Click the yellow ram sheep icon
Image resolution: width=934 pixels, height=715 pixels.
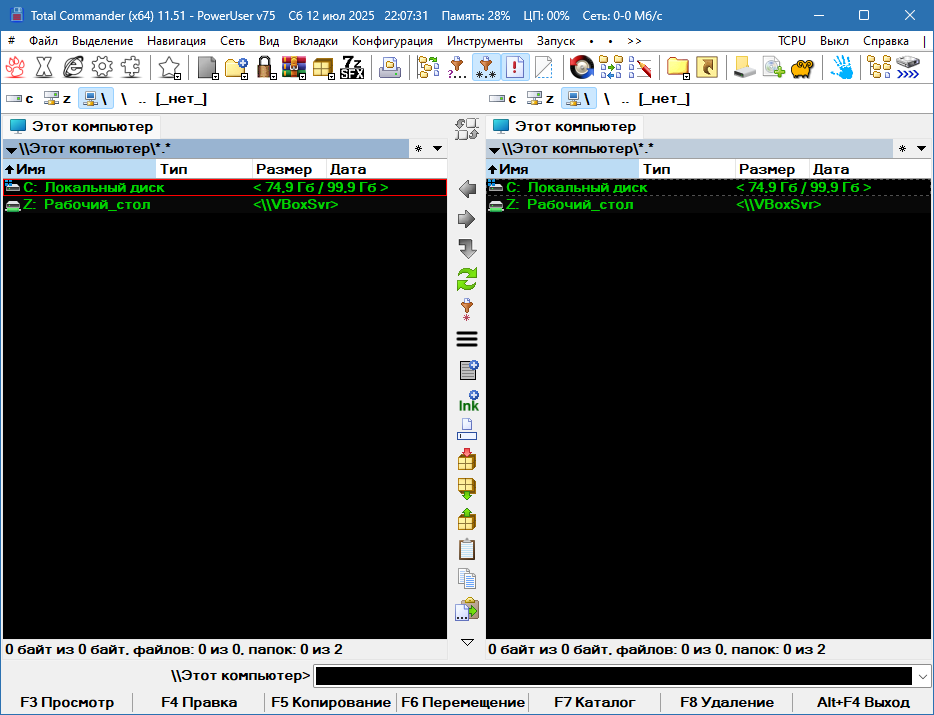pos(802,67)
